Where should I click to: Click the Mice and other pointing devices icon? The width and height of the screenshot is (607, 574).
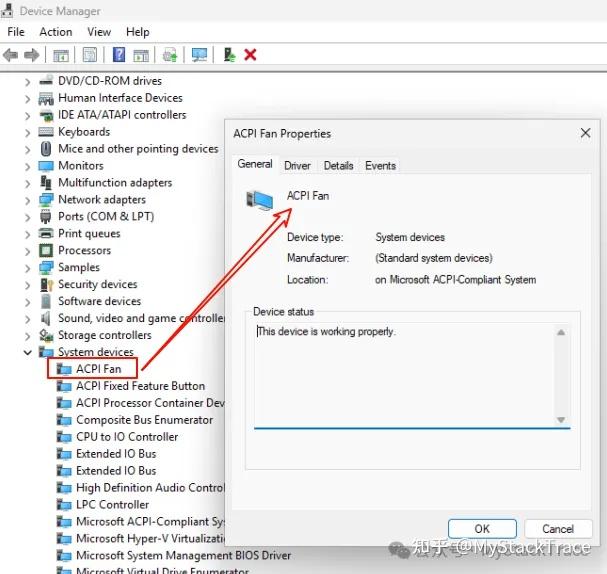(46, 149)
